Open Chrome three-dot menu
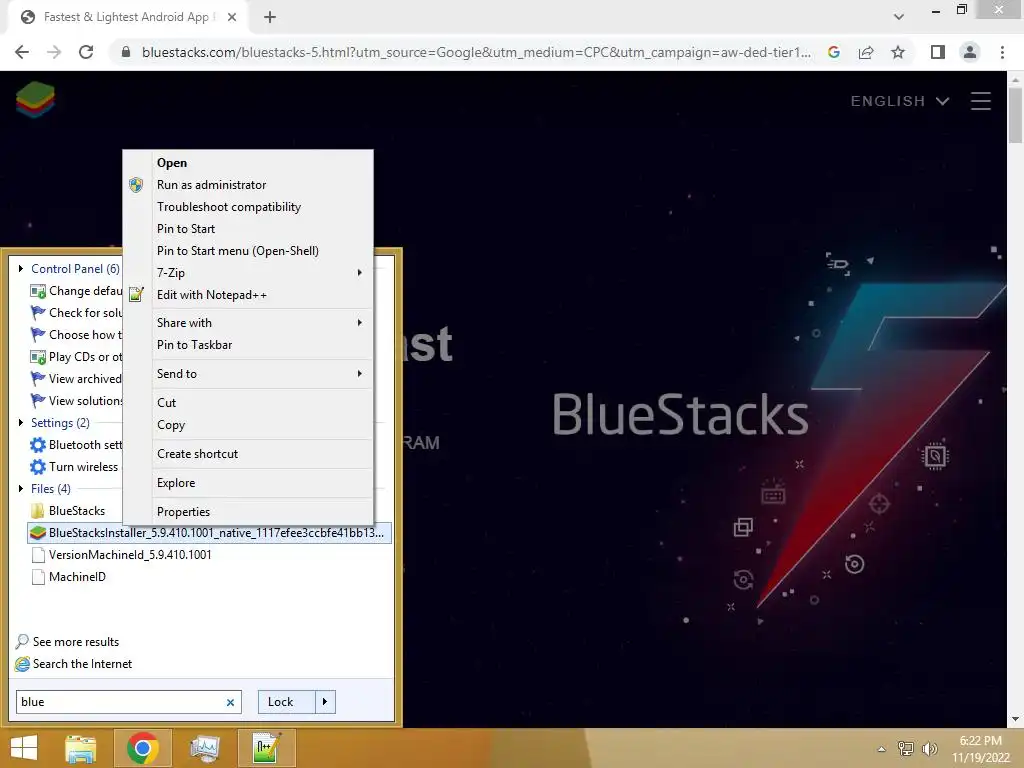 (1002, 52)
